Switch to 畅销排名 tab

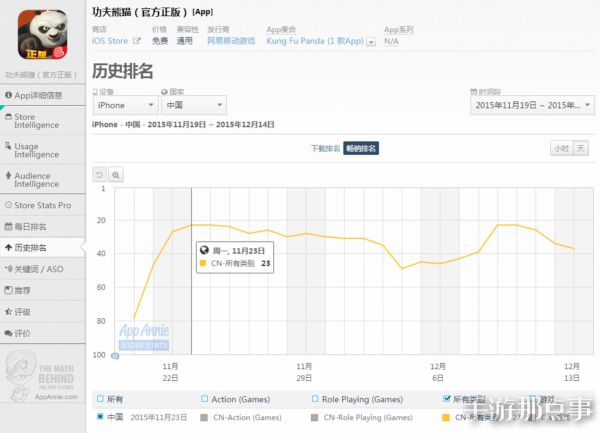tap(361, 148)
